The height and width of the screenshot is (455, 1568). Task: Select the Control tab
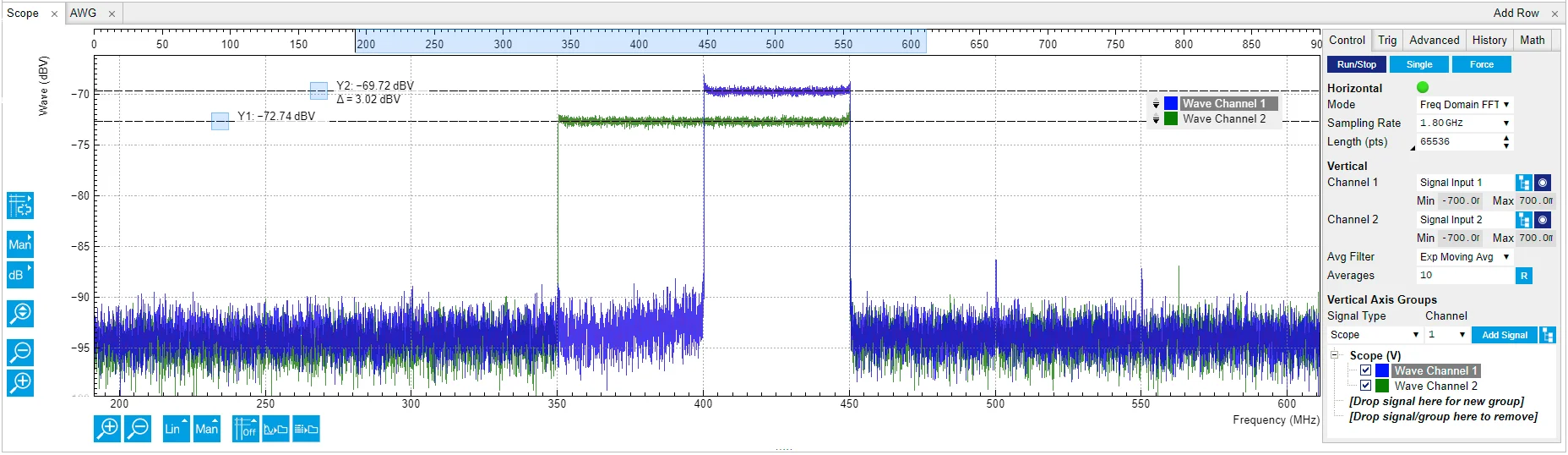pyautogui.click(x=1347, y=40)
